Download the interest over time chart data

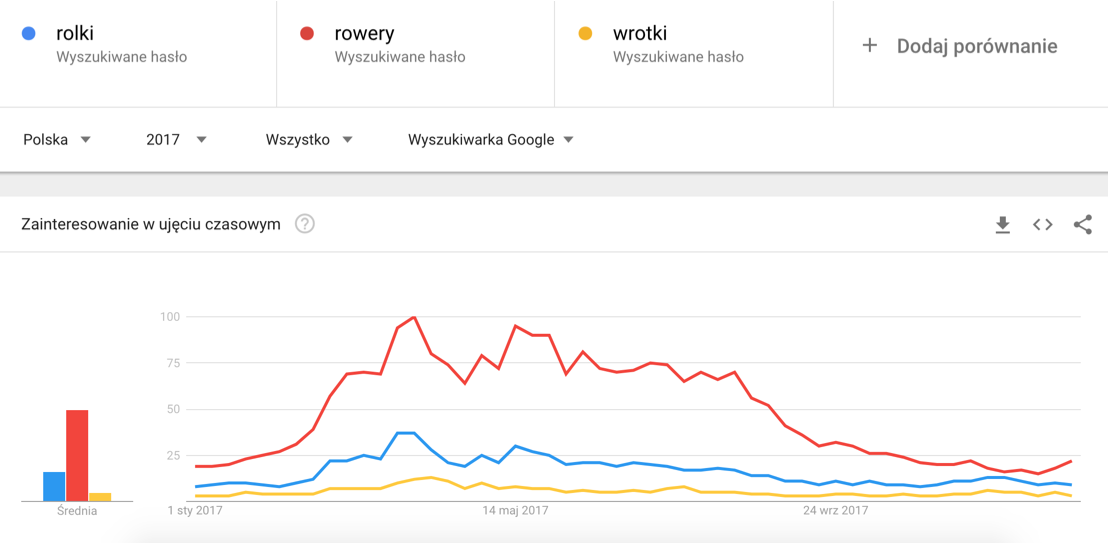[1003, 225]
